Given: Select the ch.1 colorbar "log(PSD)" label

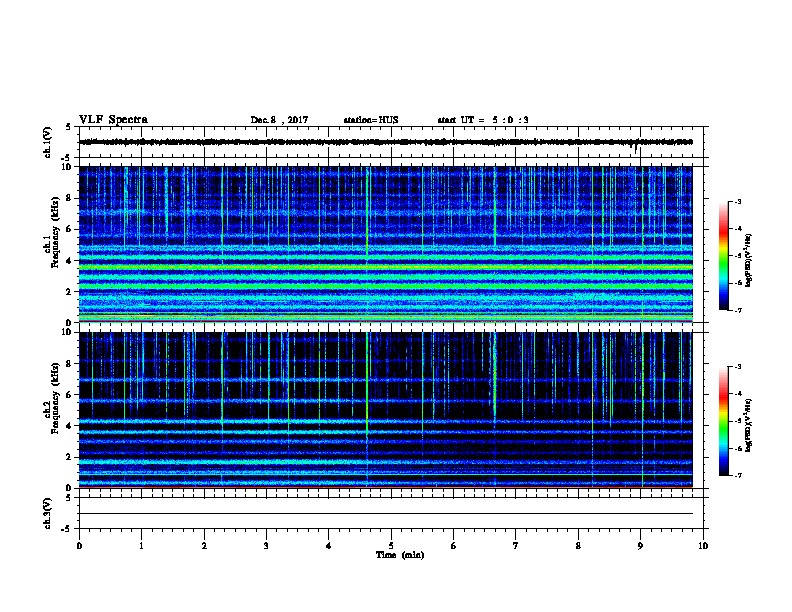Looking at the screenshot, I should point(749,261).
